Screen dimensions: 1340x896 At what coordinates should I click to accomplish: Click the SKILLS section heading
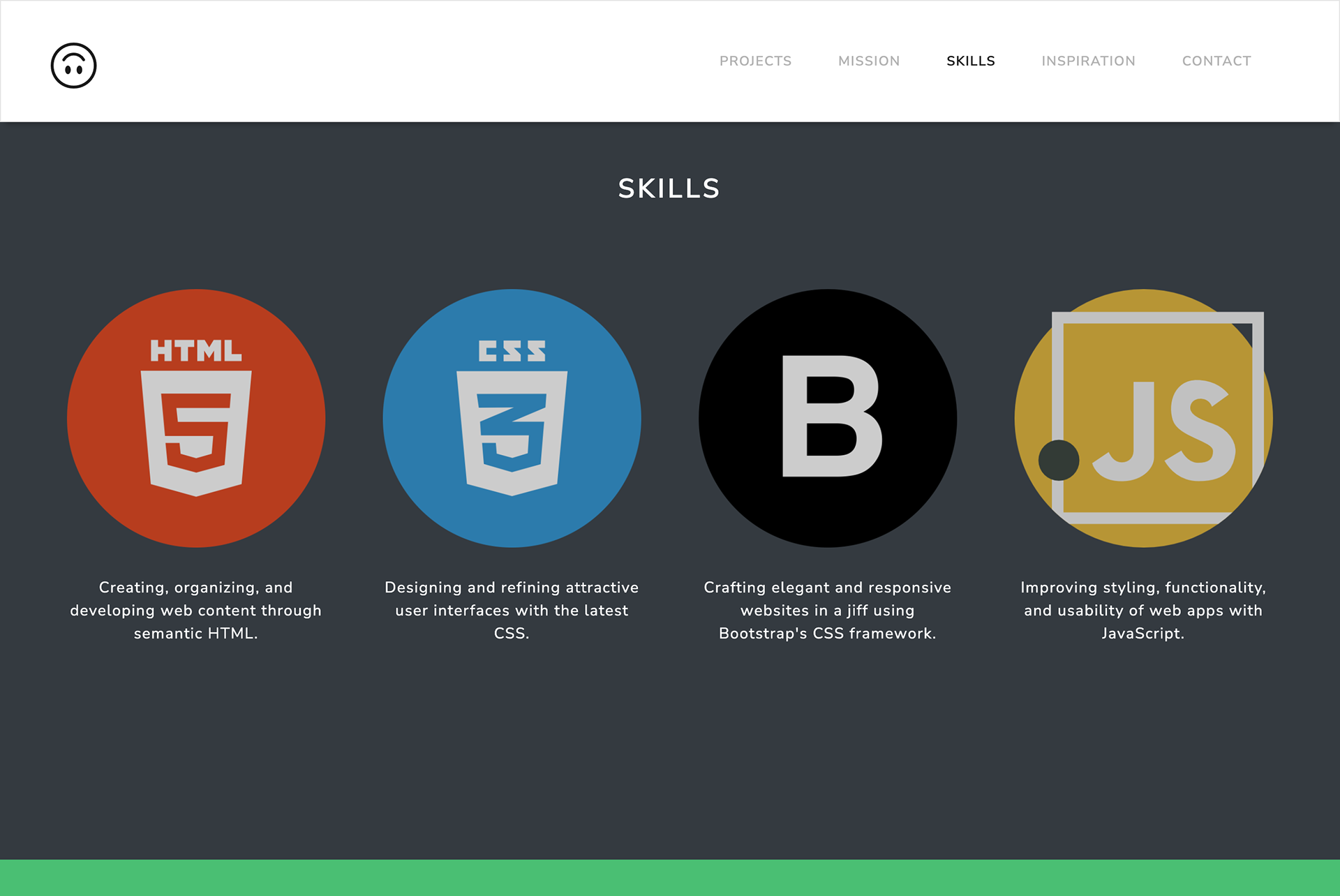[669, 188]
